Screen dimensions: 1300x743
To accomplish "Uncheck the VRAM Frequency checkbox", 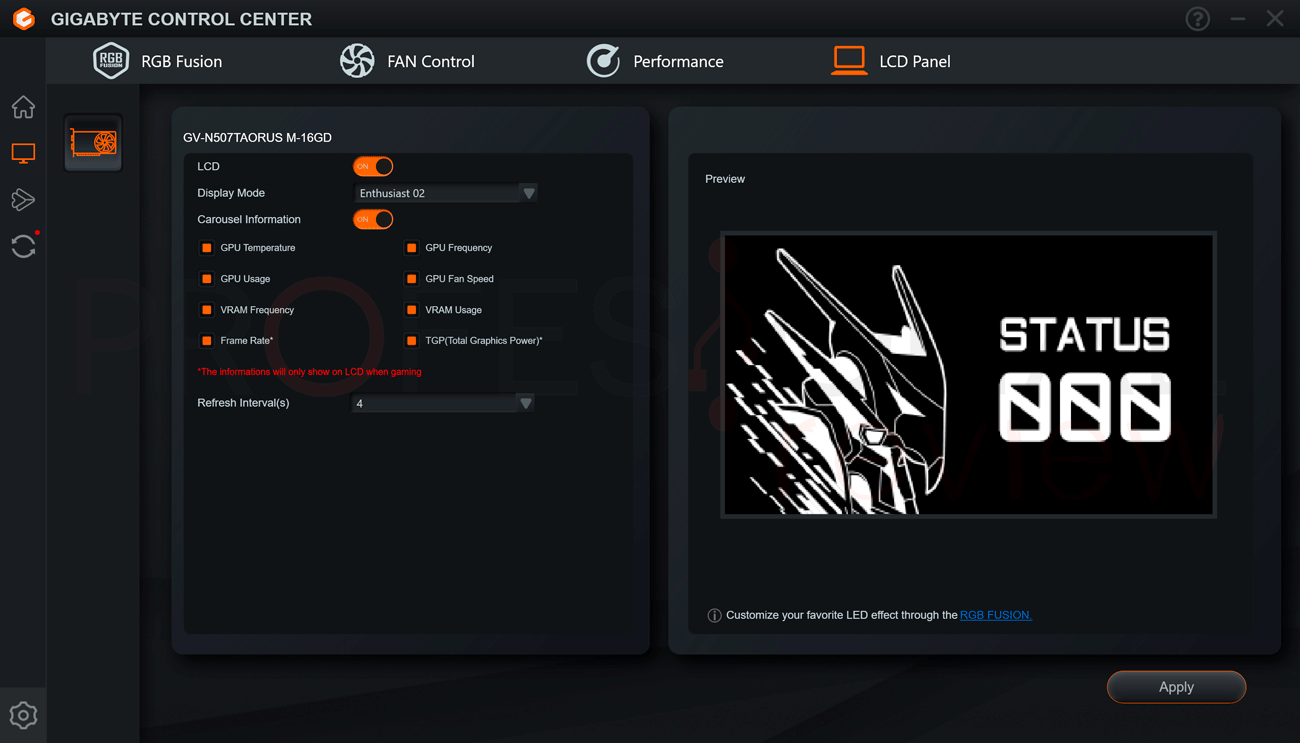I will click(x=207, y=310).
